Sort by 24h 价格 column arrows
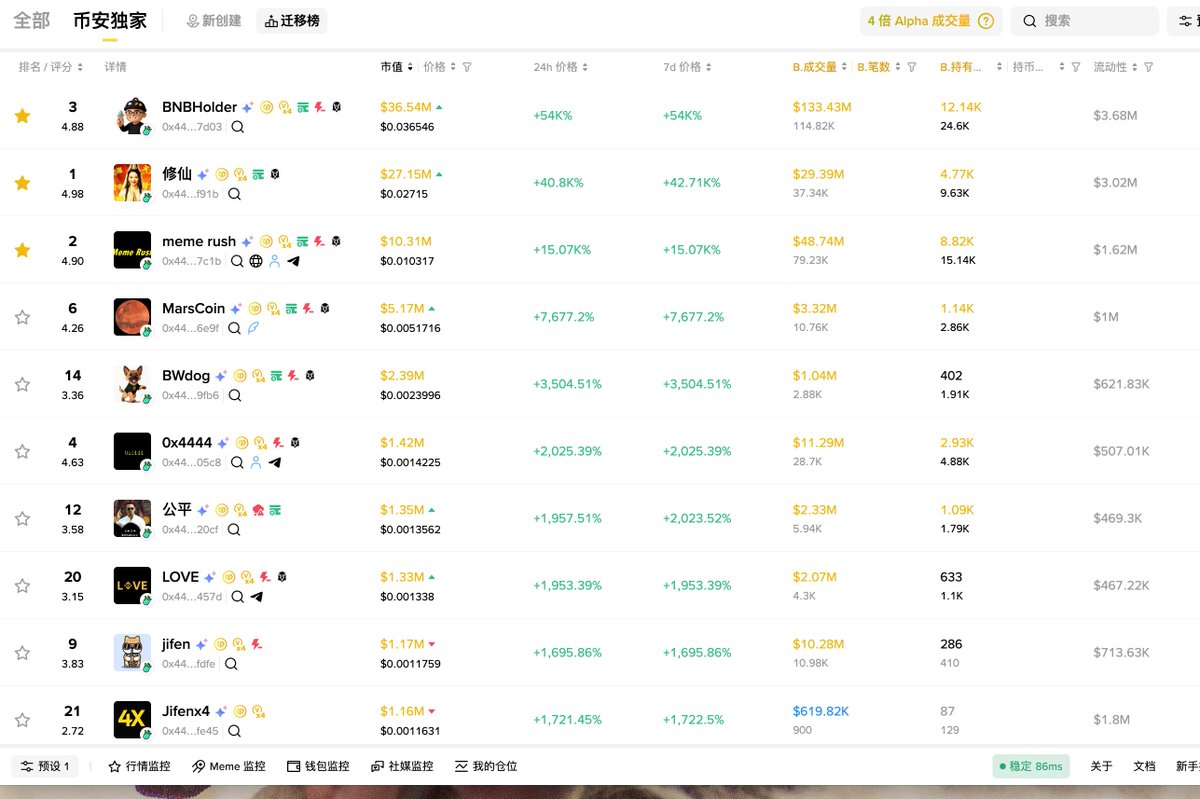Viewport: 1200px width, 799px height. coord(584,67)
